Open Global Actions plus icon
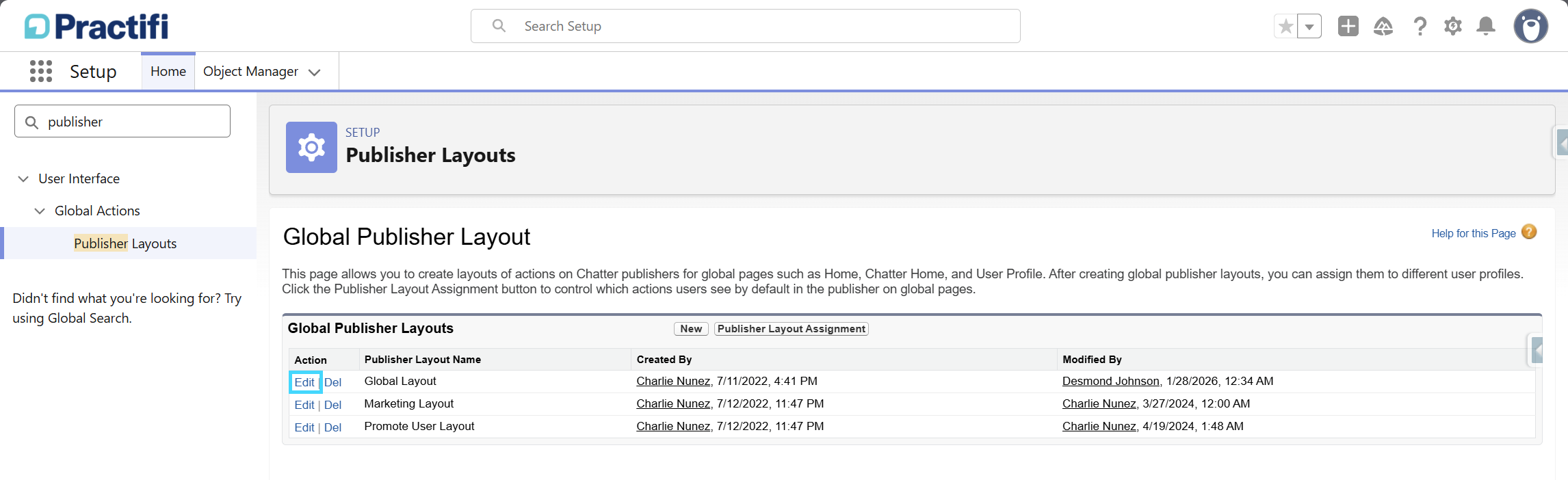This screenshot has height=480, width=1568. click(x=1348, y=27)
